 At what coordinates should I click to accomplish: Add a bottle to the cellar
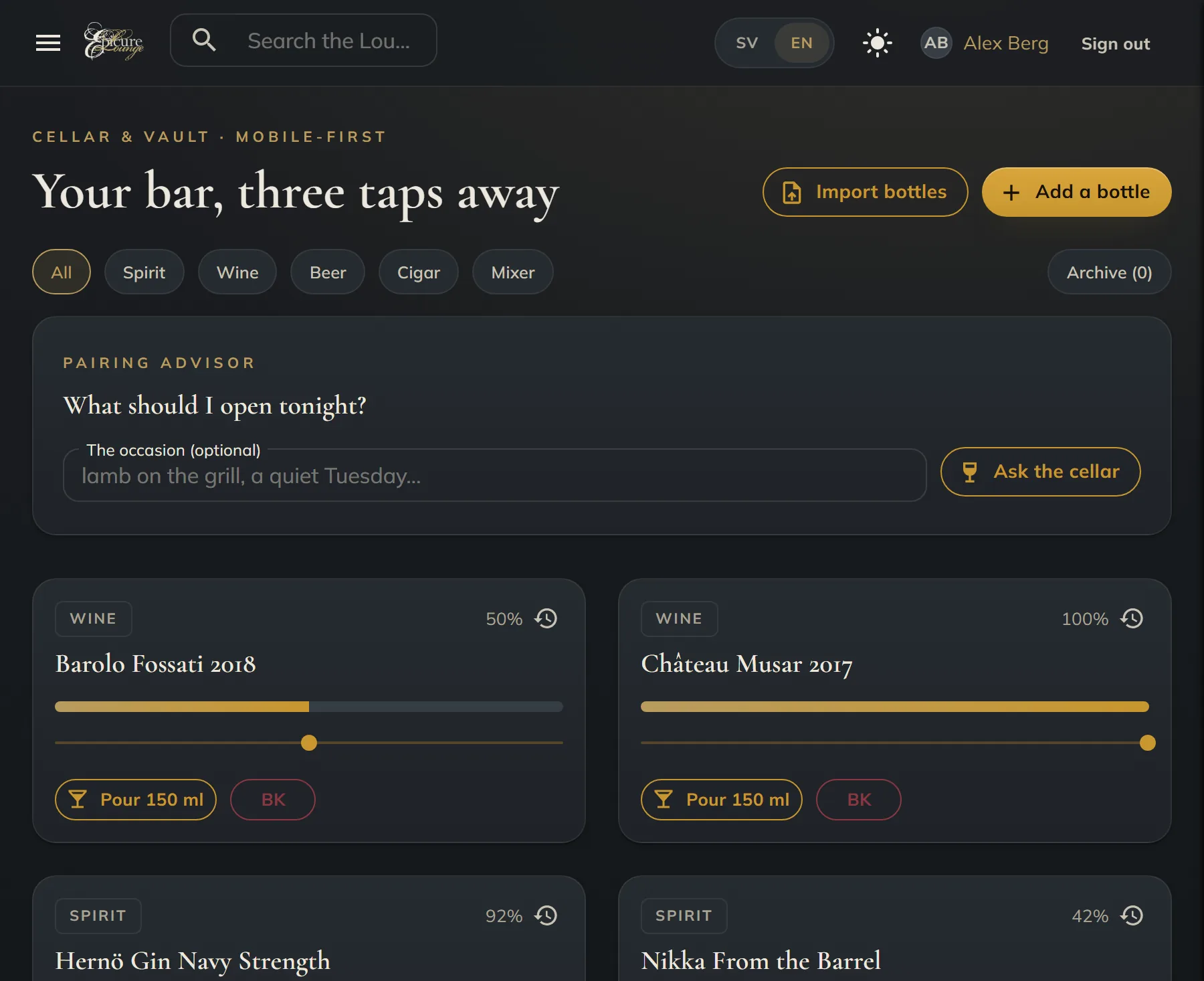point(1076,192)
